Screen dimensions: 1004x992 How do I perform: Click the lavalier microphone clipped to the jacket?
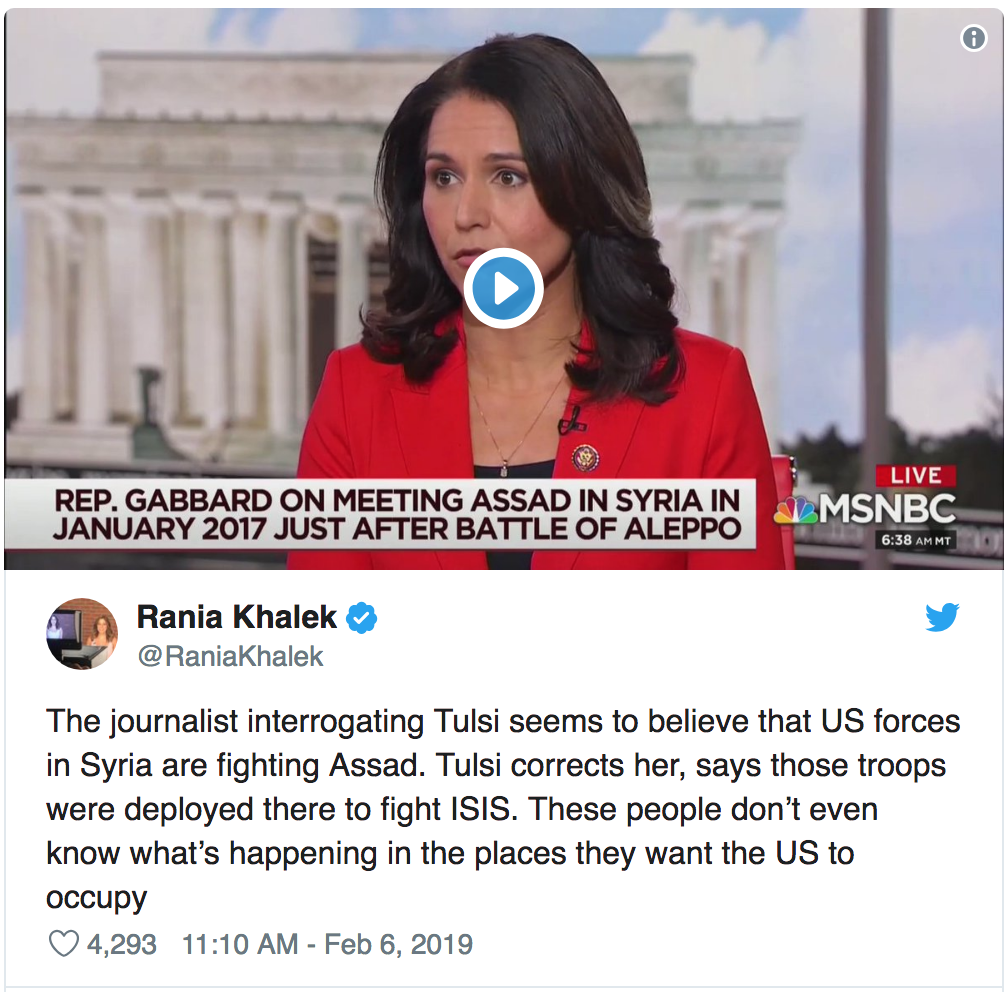tap(571, 419)
